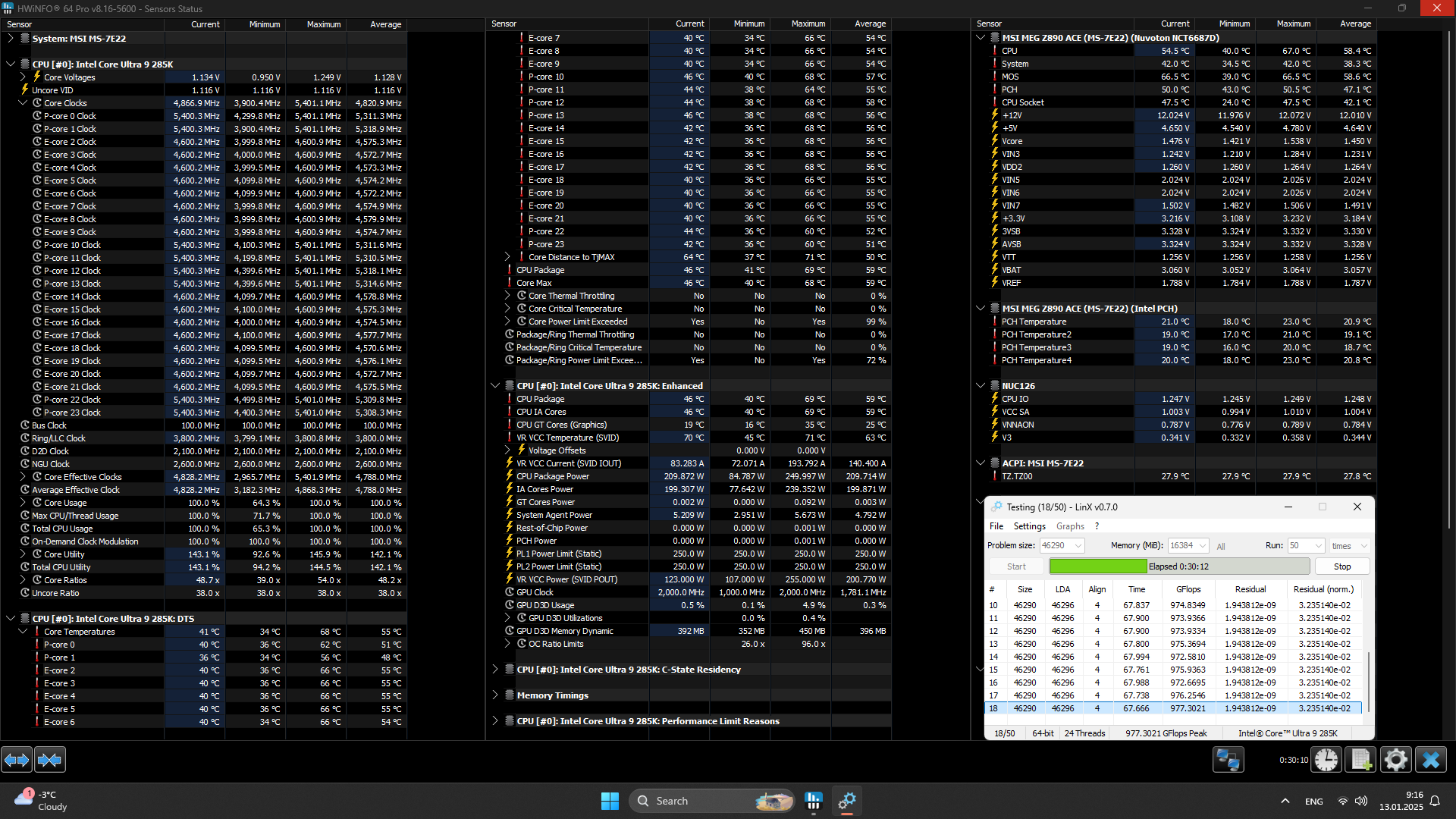Open the remote network monitoring icon

(1228, 759)
